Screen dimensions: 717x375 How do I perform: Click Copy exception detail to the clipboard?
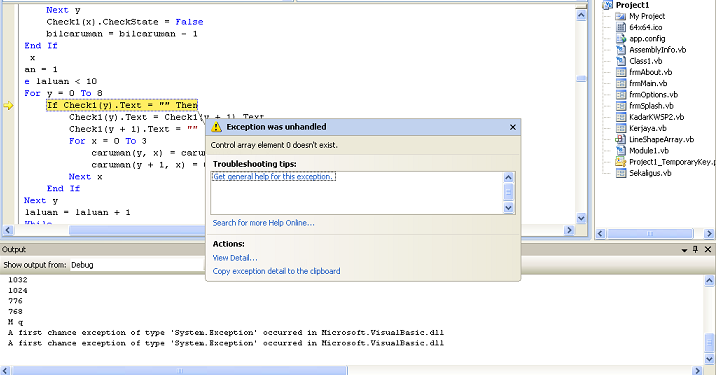pos(276,271)
